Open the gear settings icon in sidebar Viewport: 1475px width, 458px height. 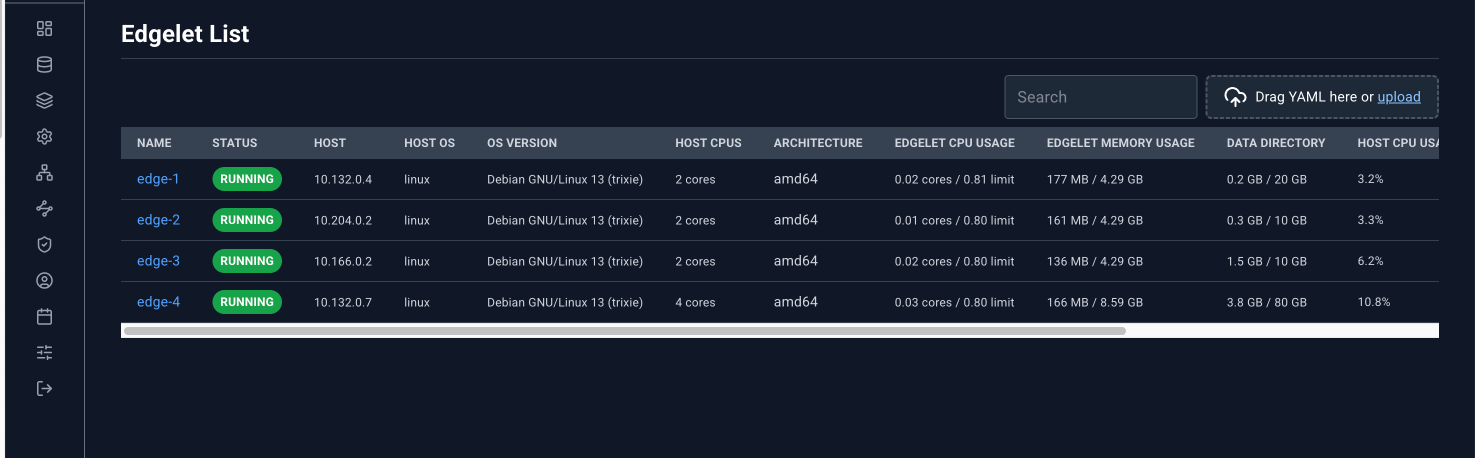(44, 136)
